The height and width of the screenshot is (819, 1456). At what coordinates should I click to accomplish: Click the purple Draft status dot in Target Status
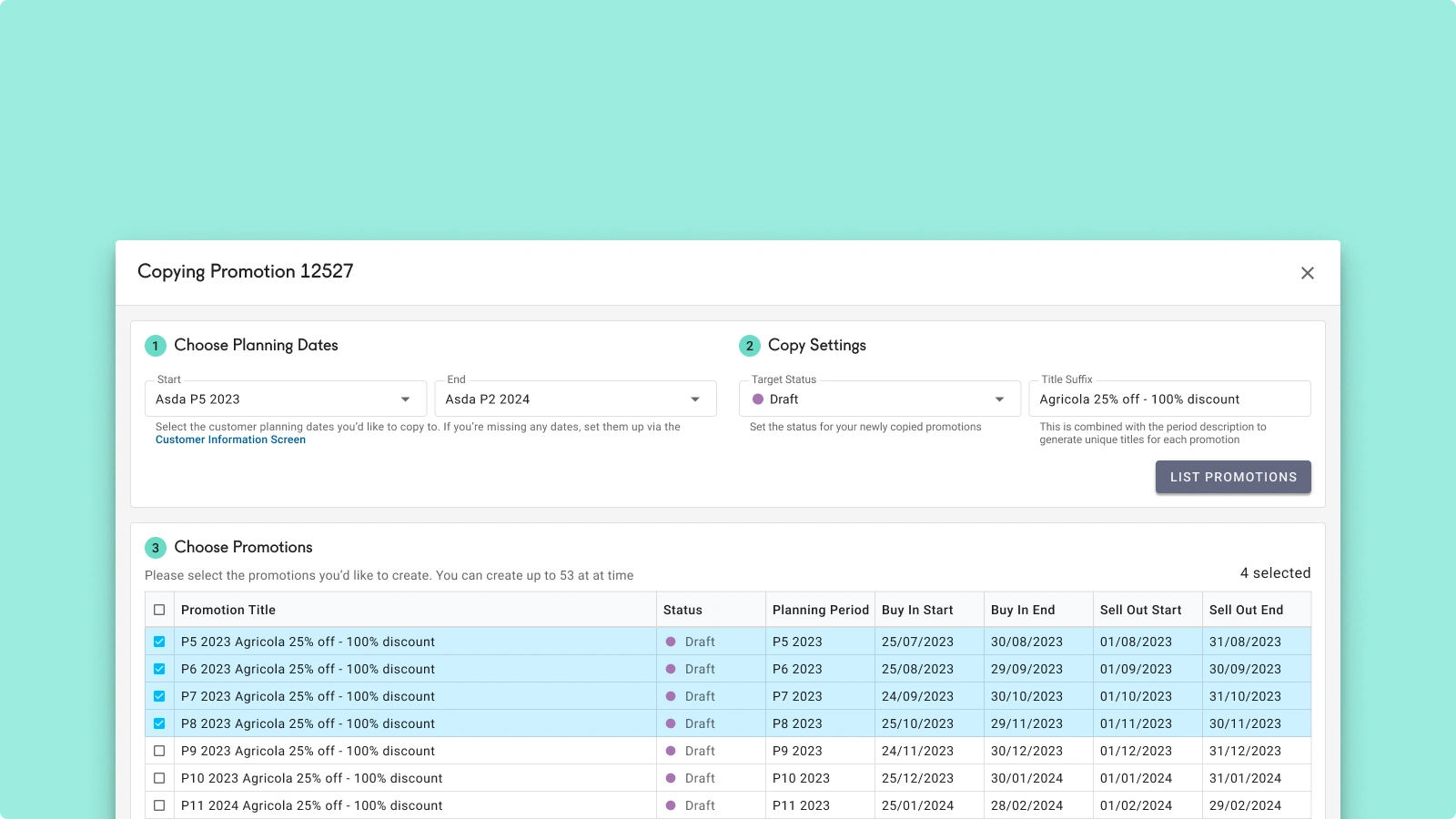(x=758, y=399)
